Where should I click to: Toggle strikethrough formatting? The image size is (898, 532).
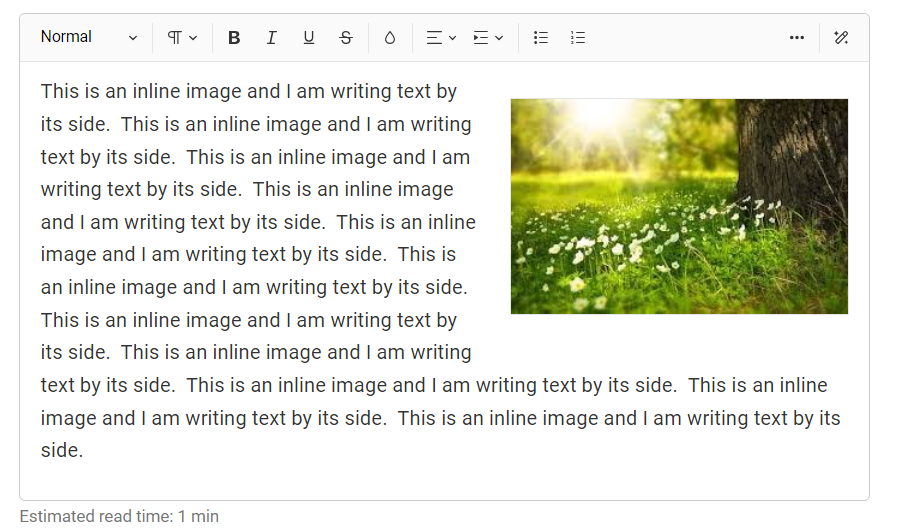346,38
